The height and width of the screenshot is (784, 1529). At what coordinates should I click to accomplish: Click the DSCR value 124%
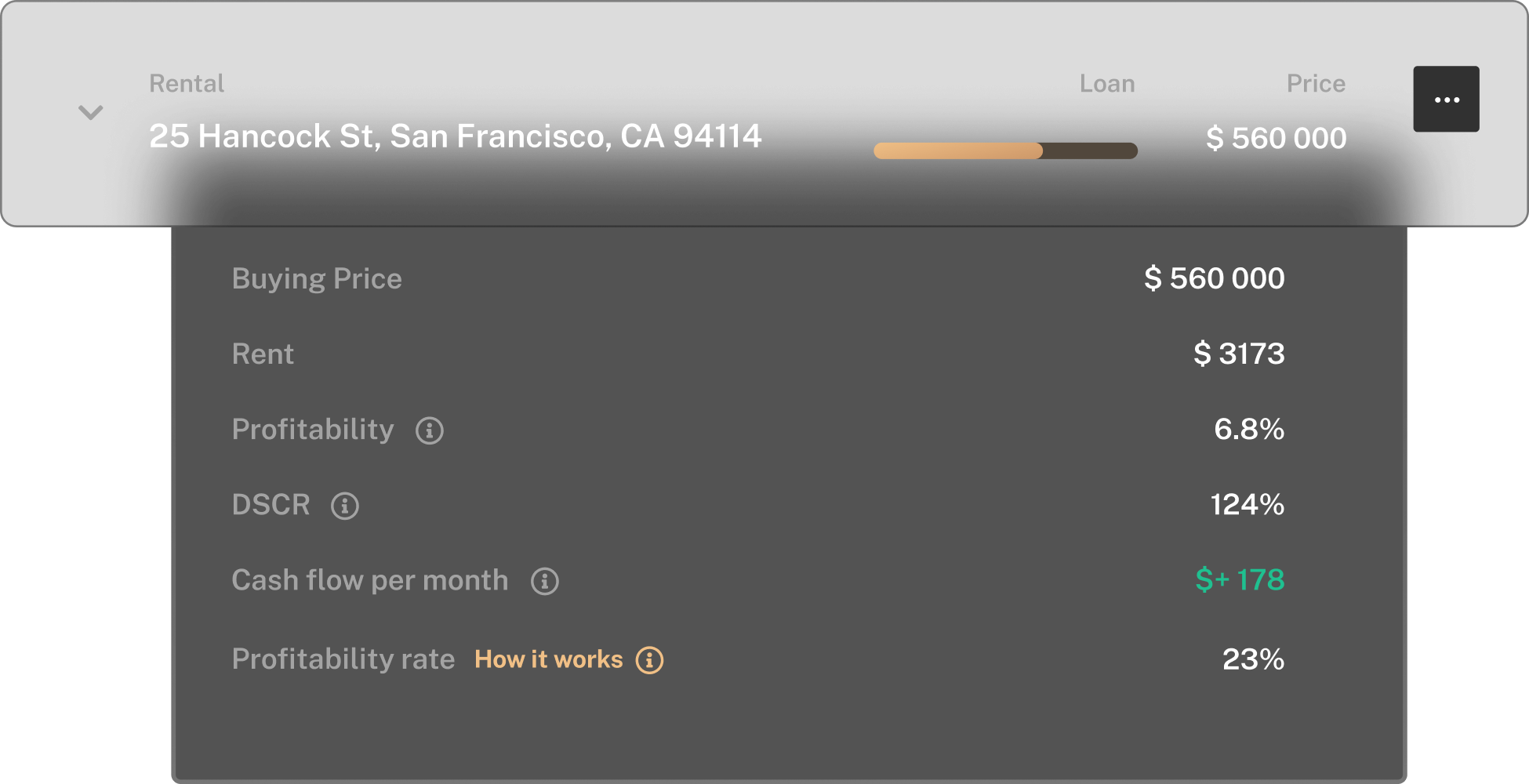tap(1247, 504)
